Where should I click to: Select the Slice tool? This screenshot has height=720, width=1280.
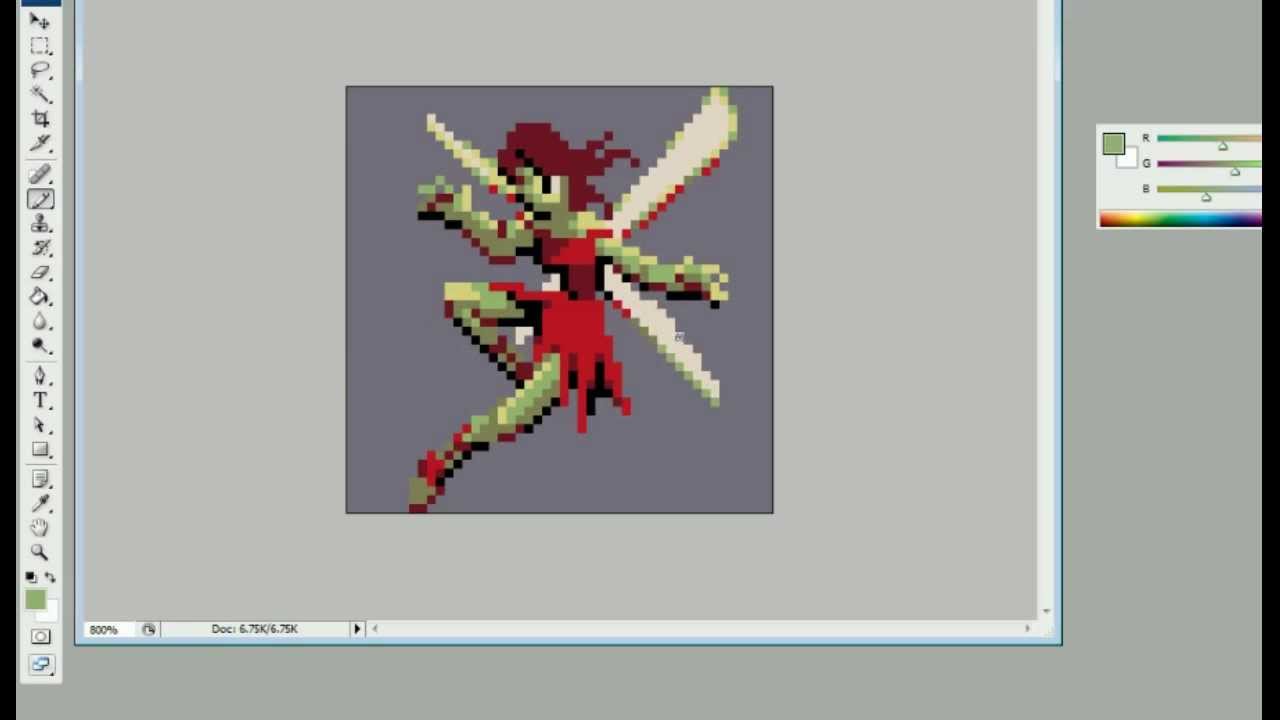pos(40,143)
